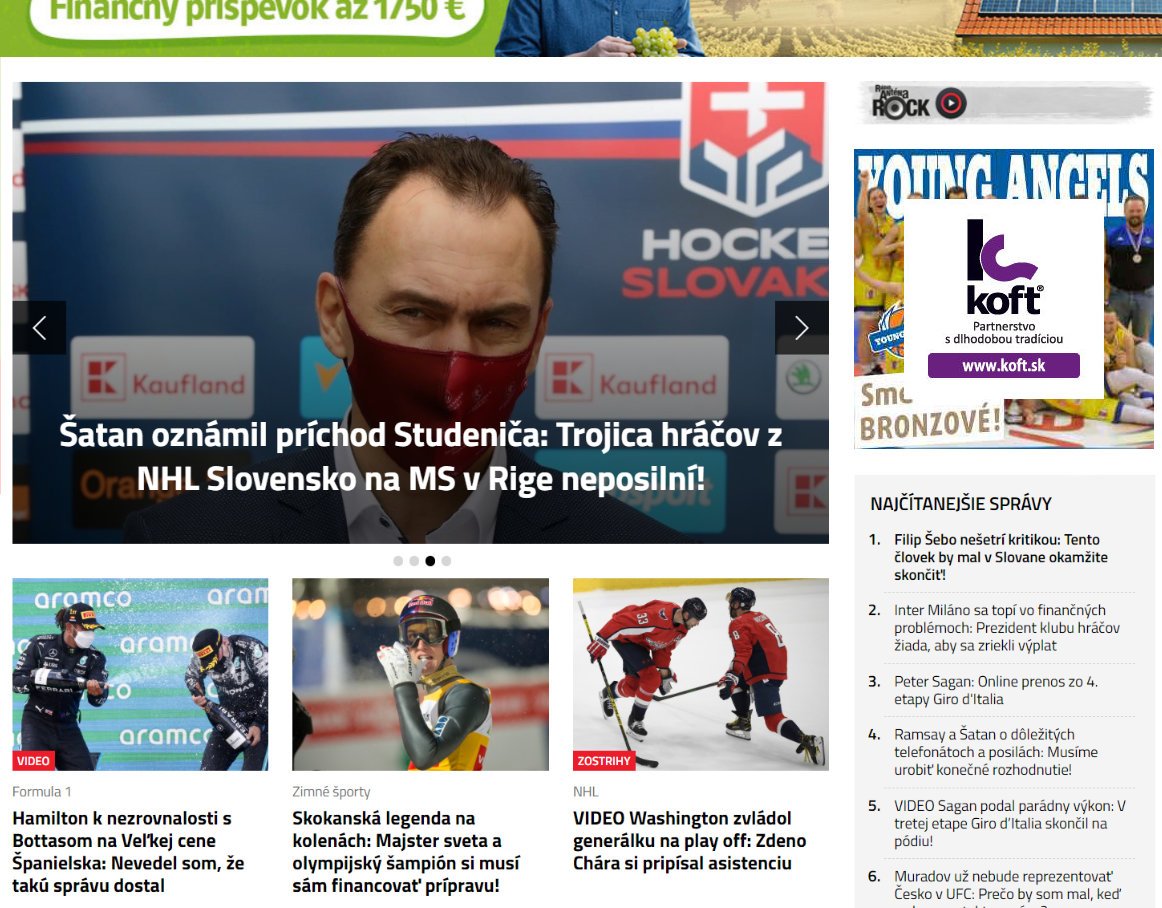Play Radio Anténa Rock stream
The width and height of the screenshot is (1162, 908).
coord(951,103)
